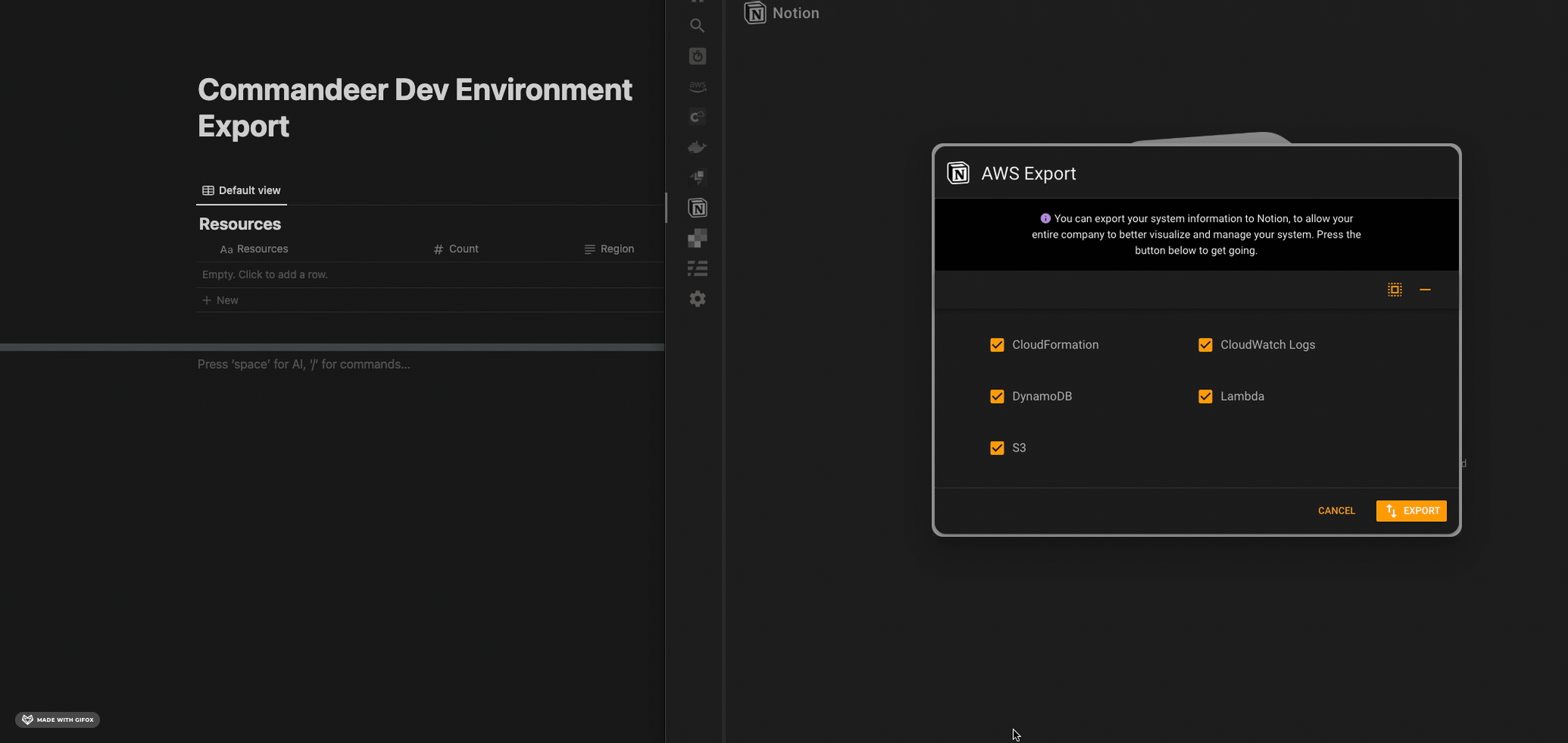This screenshot has width=1568, height=743.
Task: Click the Lambda label text
Action: 1242,396
